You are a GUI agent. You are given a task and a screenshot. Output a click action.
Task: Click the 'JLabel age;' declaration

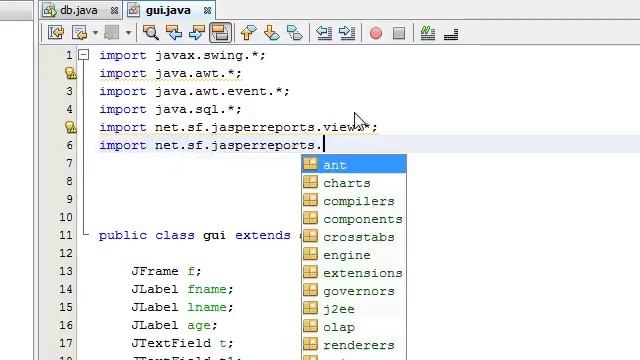[174, 325]
